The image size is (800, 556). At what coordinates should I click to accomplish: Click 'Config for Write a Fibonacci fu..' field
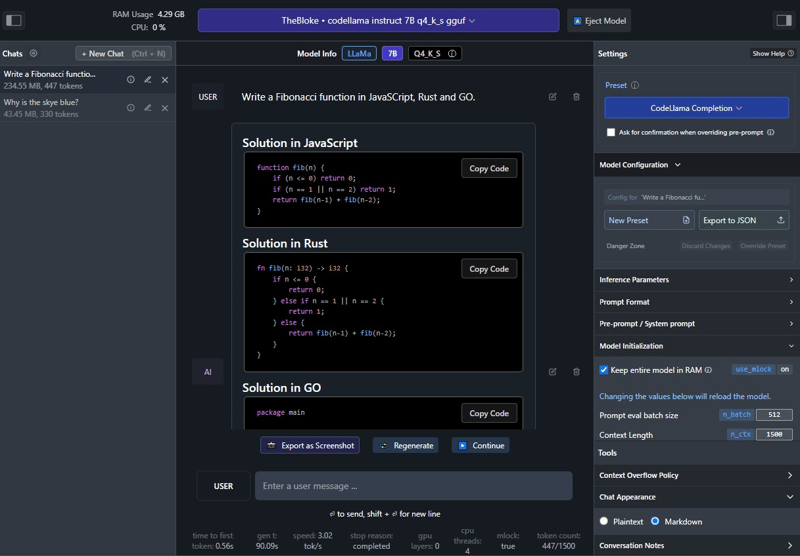pos(696,197)
